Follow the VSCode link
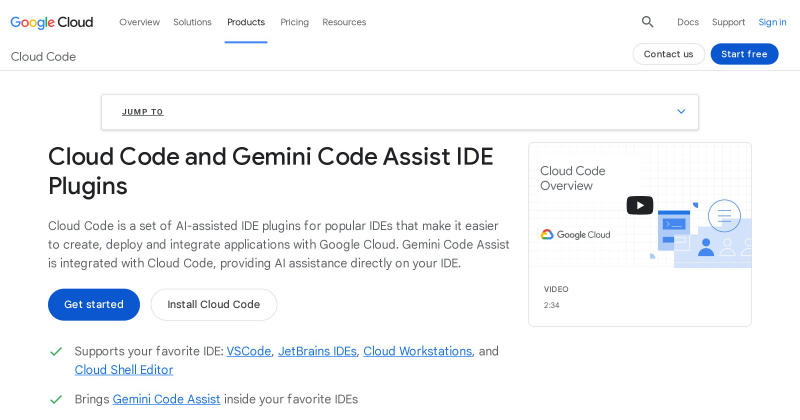 (x=249, y=351)
